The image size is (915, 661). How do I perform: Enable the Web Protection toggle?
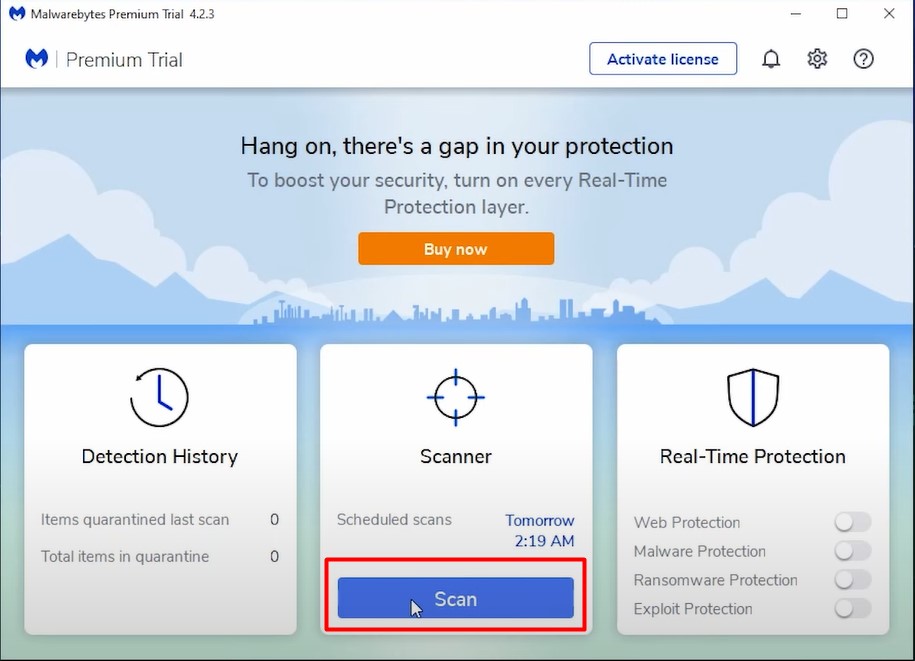(x=852, y=522)
